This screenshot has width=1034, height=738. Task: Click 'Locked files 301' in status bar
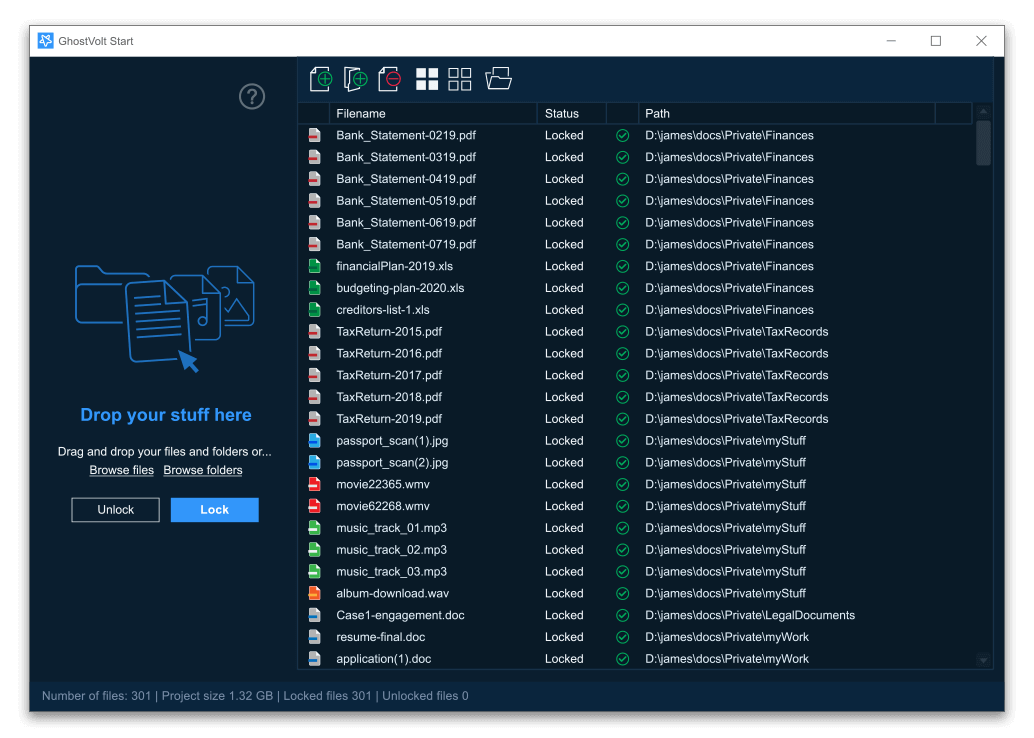tap(327, 696)
